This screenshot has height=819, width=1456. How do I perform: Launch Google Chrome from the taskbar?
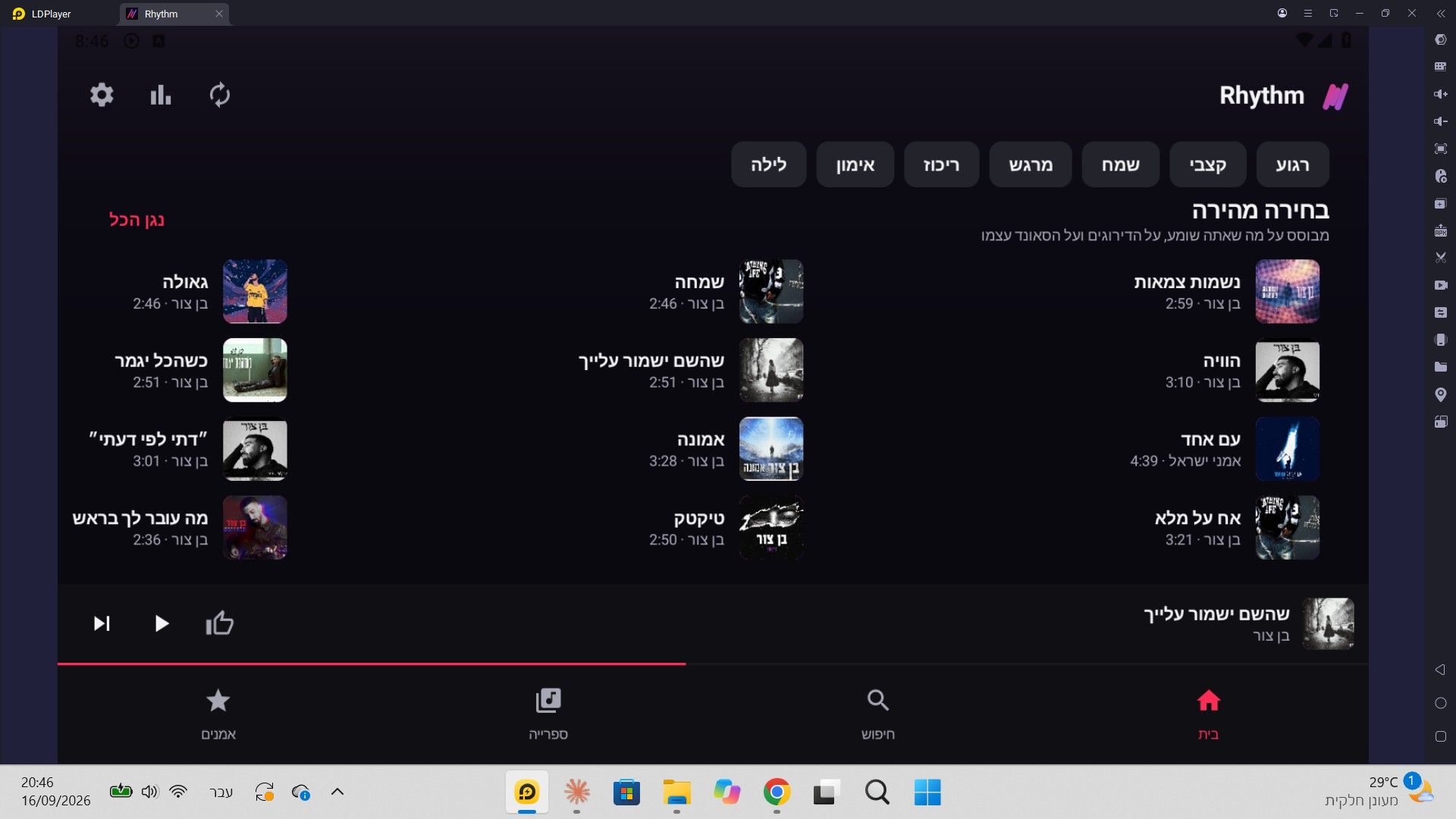point(777,792)
